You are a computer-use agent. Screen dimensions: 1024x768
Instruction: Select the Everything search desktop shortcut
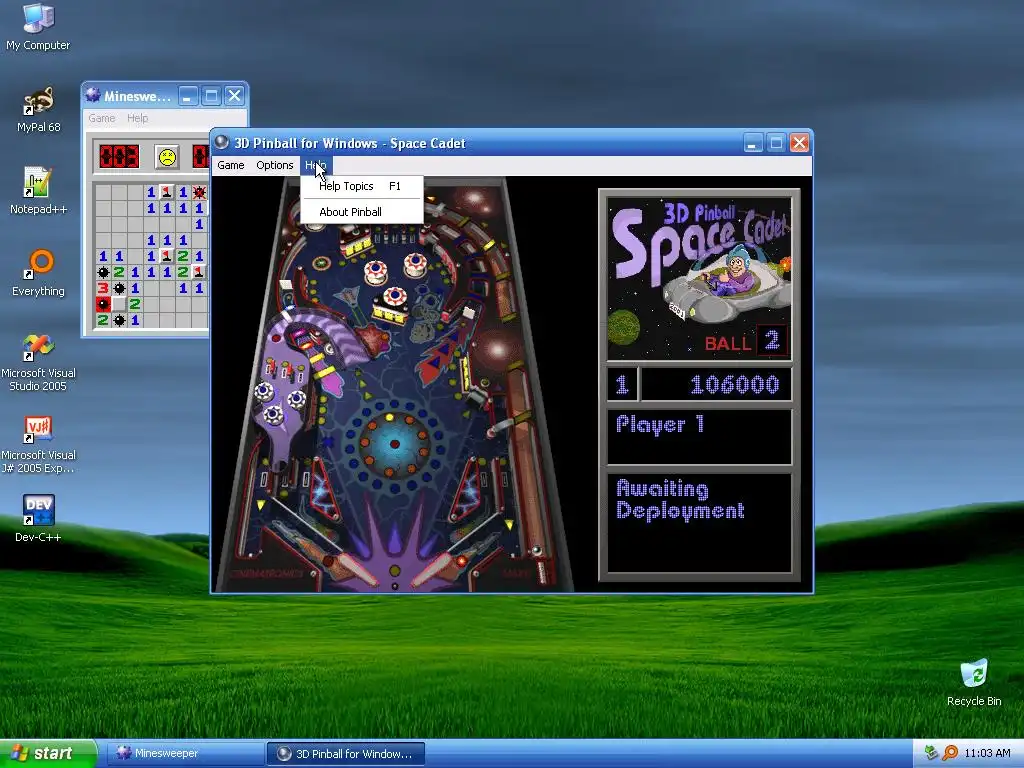click(38, 273)
